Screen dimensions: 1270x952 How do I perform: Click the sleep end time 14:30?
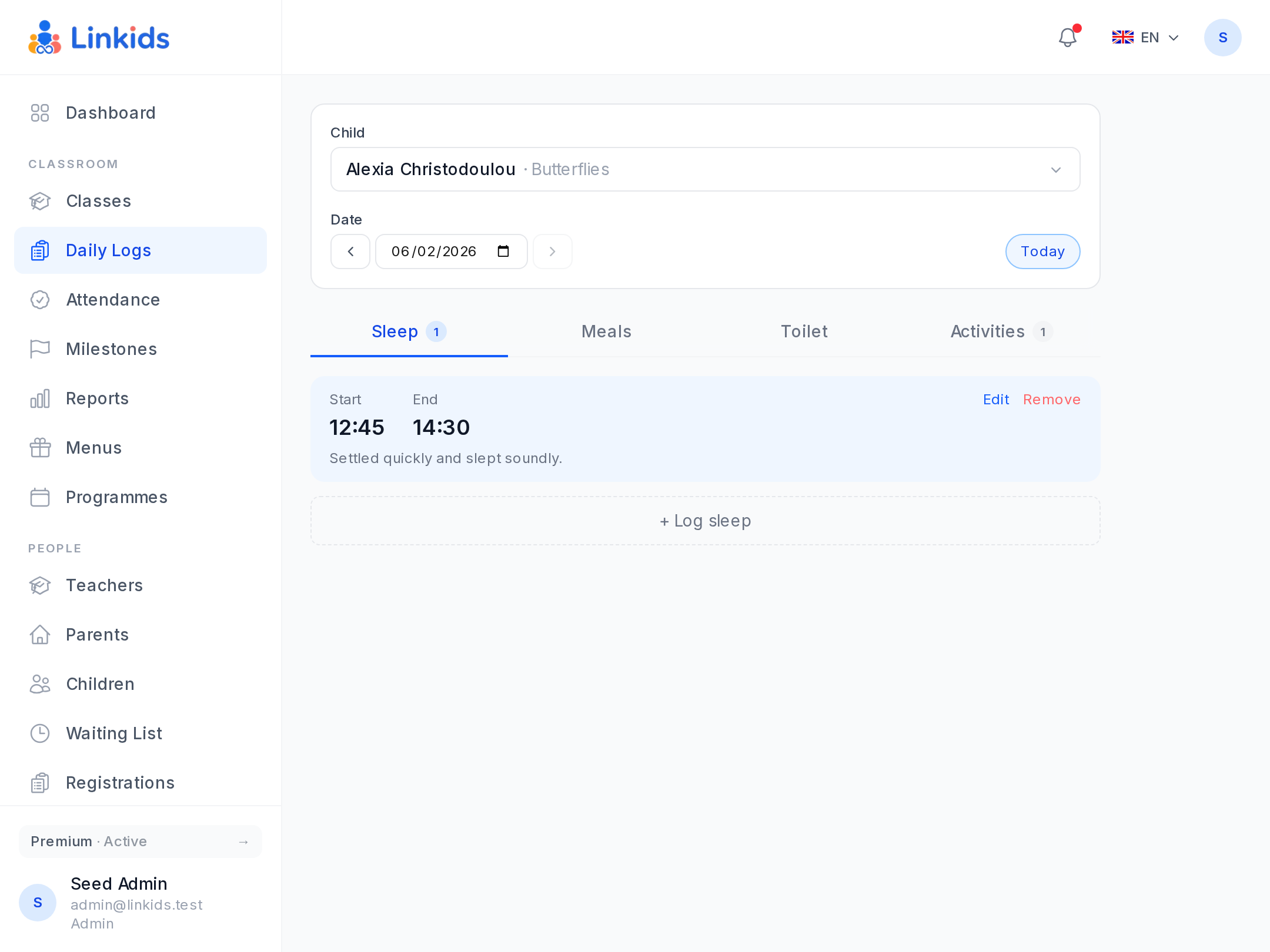pos(442,428)
